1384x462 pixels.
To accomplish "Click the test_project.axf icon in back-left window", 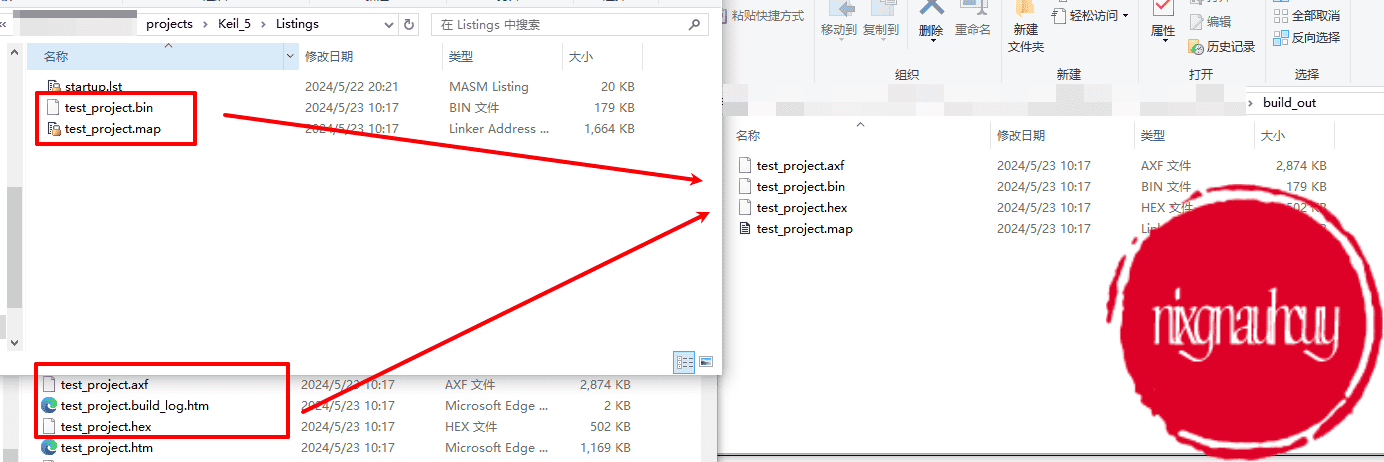I will (49, 384).
